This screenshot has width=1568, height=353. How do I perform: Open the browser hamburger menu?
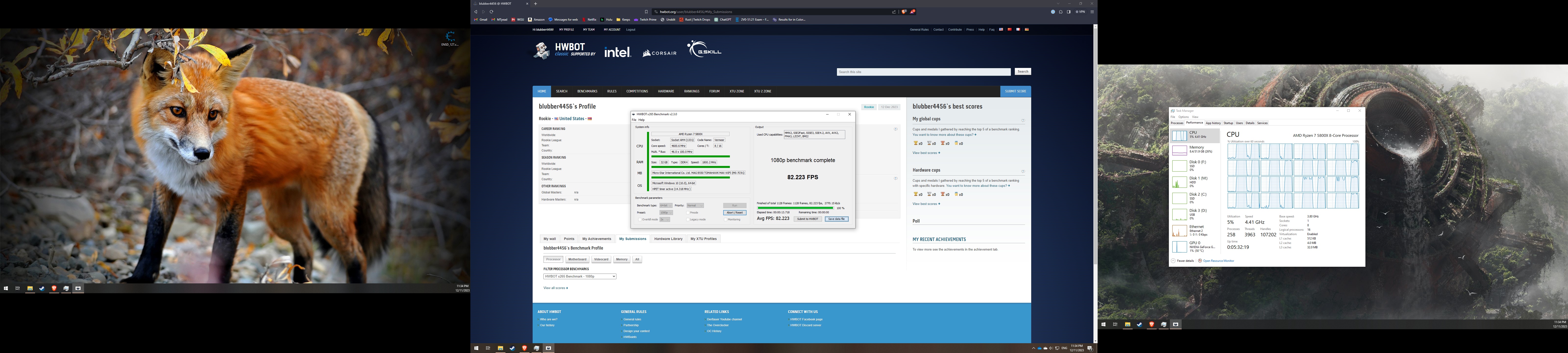[1092, 12]
